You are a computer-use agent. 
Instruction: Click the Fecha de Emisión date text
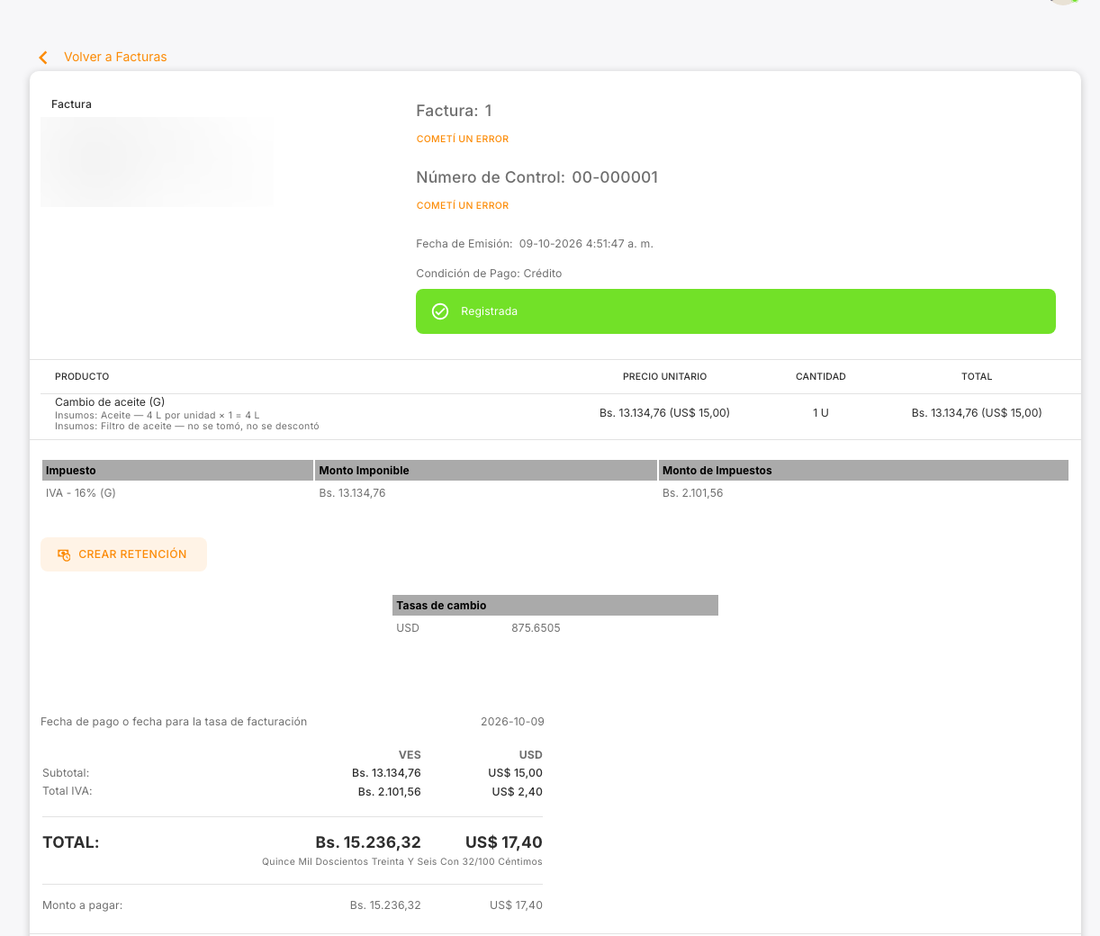(x=535, y=244)
